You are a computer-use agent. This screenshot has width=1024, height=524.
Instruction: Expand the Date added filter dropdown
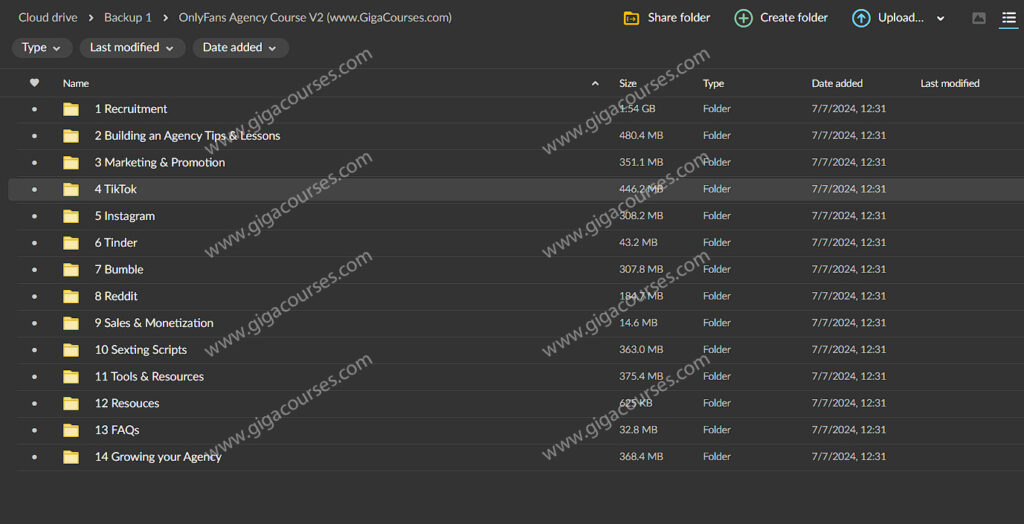(x=240, y=48)
